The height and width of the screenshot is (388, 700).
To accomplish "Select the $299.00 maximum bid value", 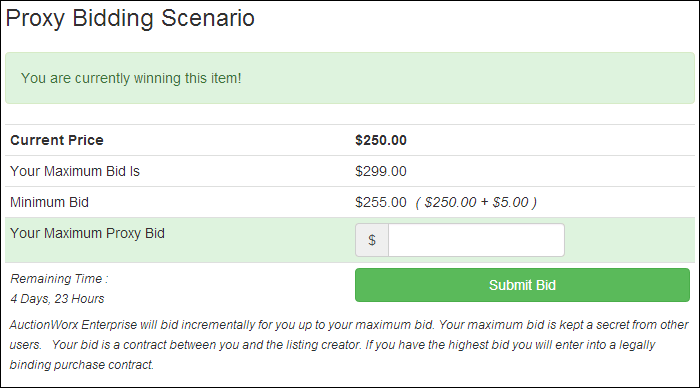I will [x=381, y=171].
